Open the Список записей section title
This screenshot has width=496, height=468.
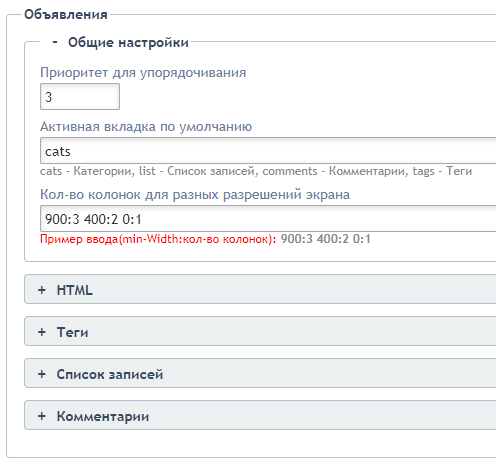(x=110, y=374)
